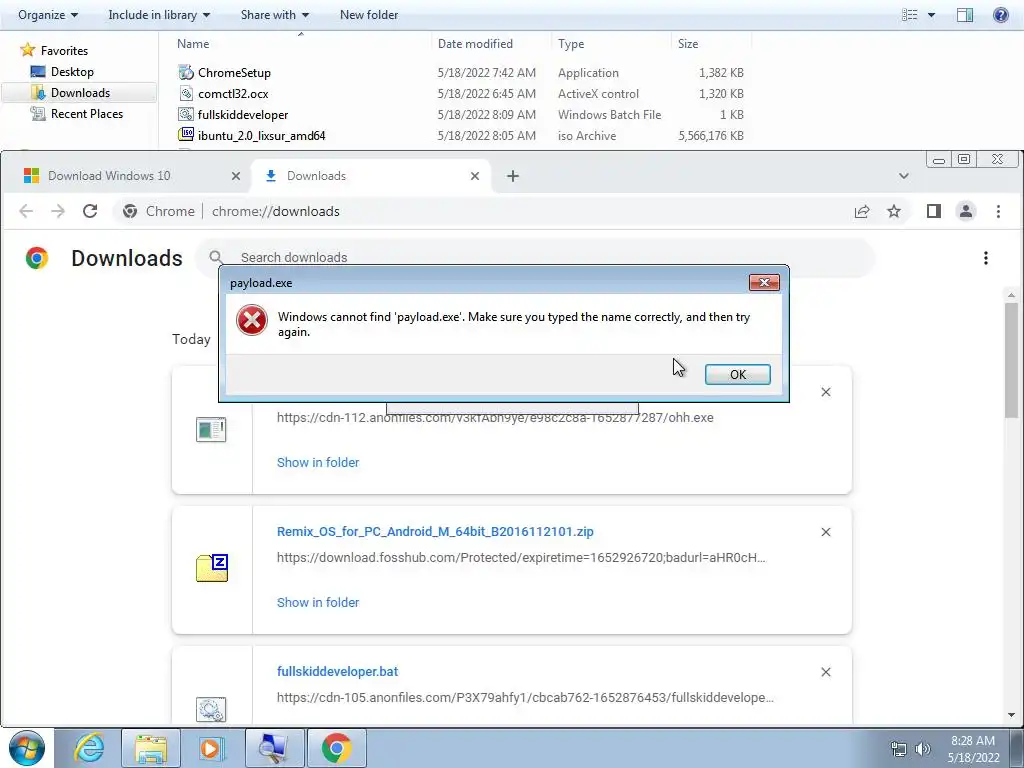Bookmark this page with the star icon
The image size is (1024, 768).
coord(893,211)
